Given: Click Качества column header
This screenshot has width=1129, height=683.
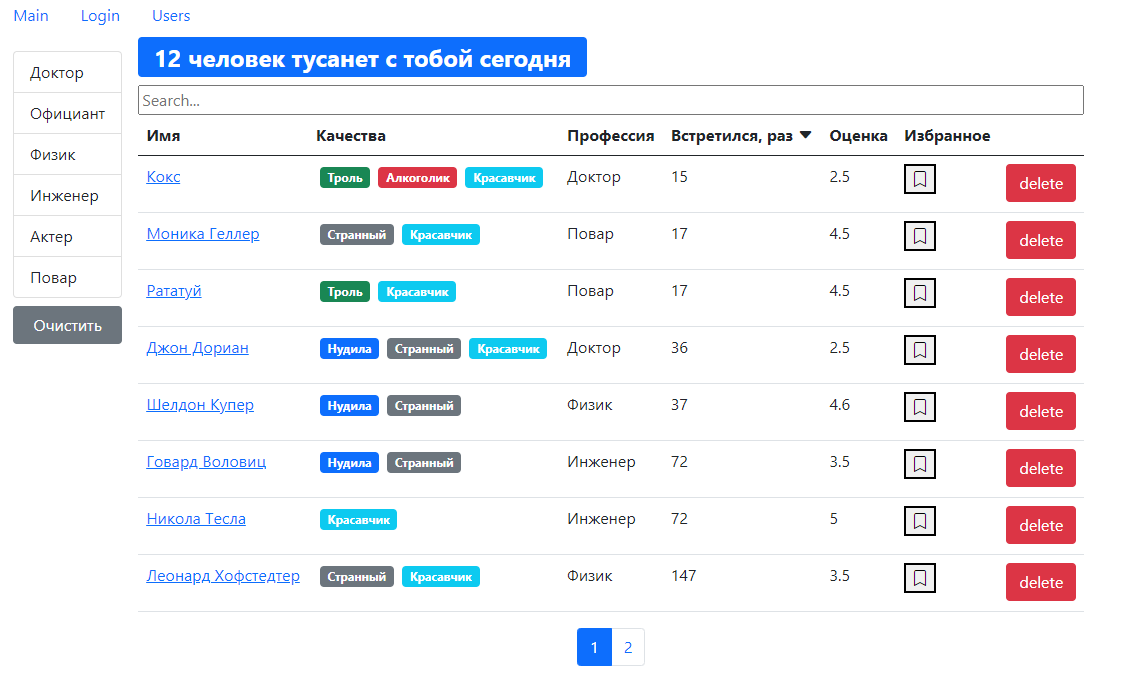Looking at the screenshot, I should pyautogui.click(x=351, y=135).
